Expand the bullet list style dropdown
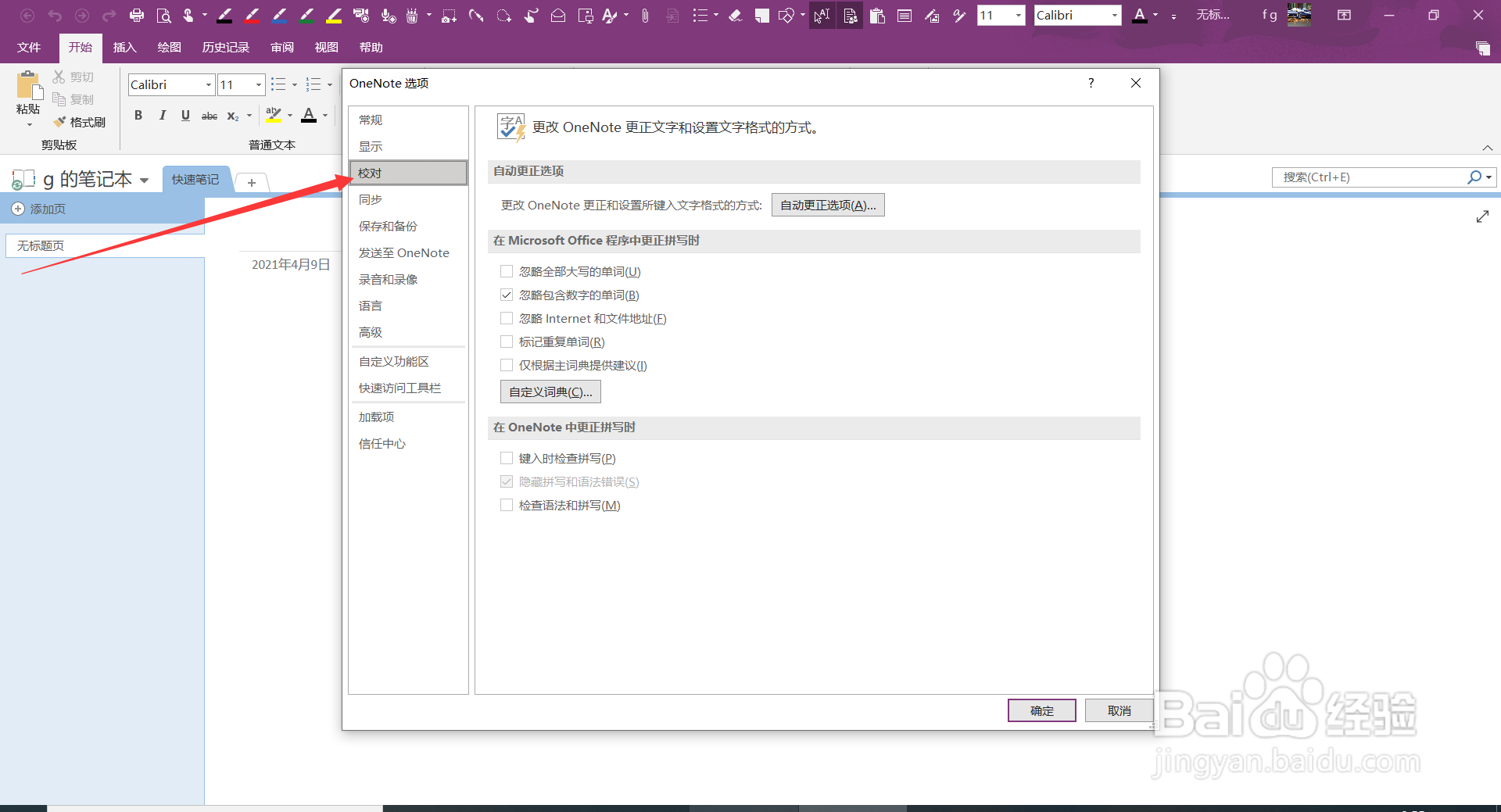This screenshot has height=812, width=1501. pos(295,84)
